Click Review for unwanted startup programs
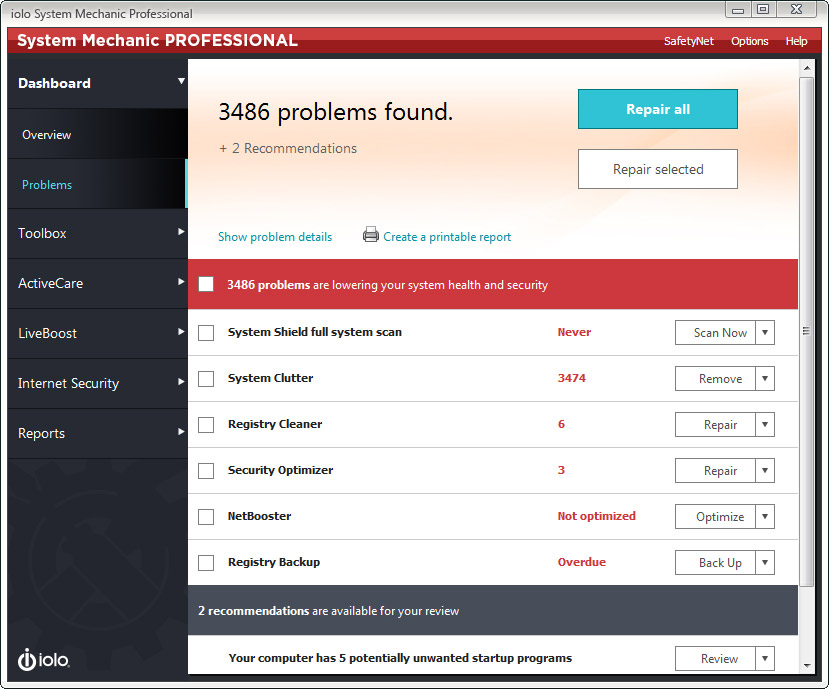This screenshot has width=829, height=689. tap(715, 658)
